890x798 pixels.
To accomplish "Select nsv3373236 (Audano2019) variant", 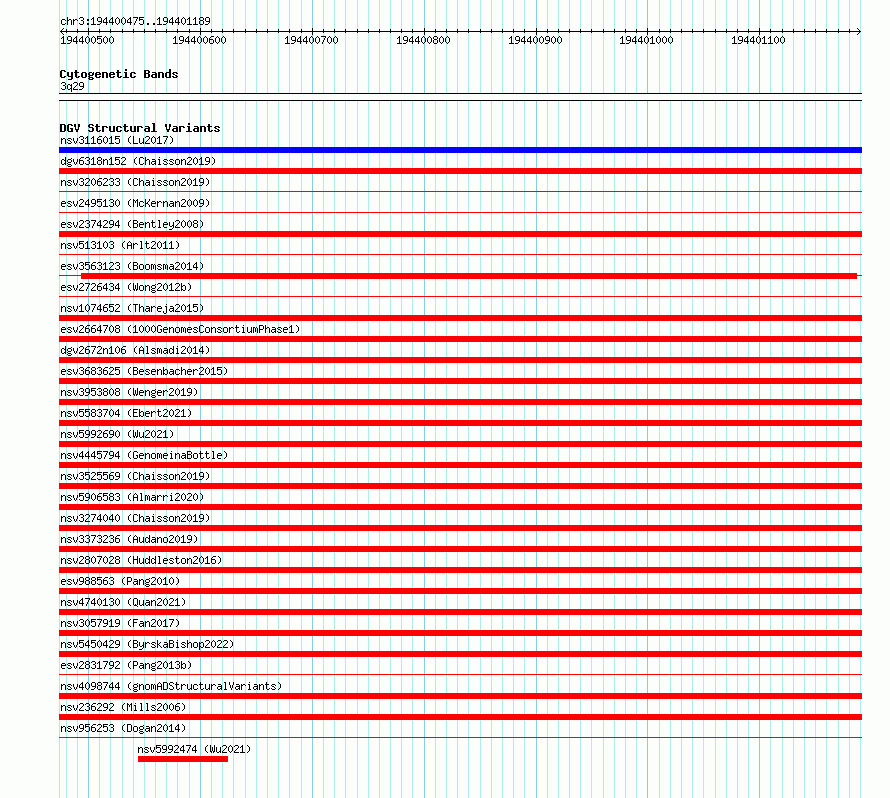I will point(129,539).
